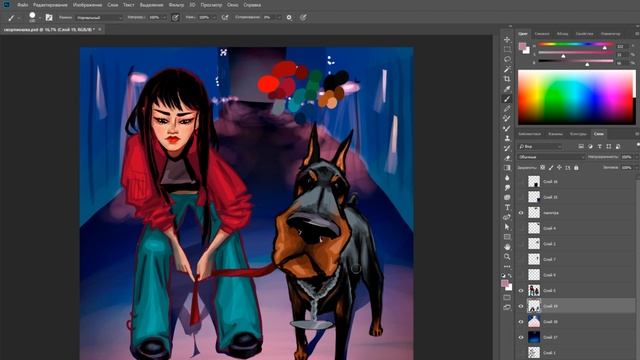640x360 pixels.
Task: Lock all layer attributes padlock icon
Action: [576, 168]
